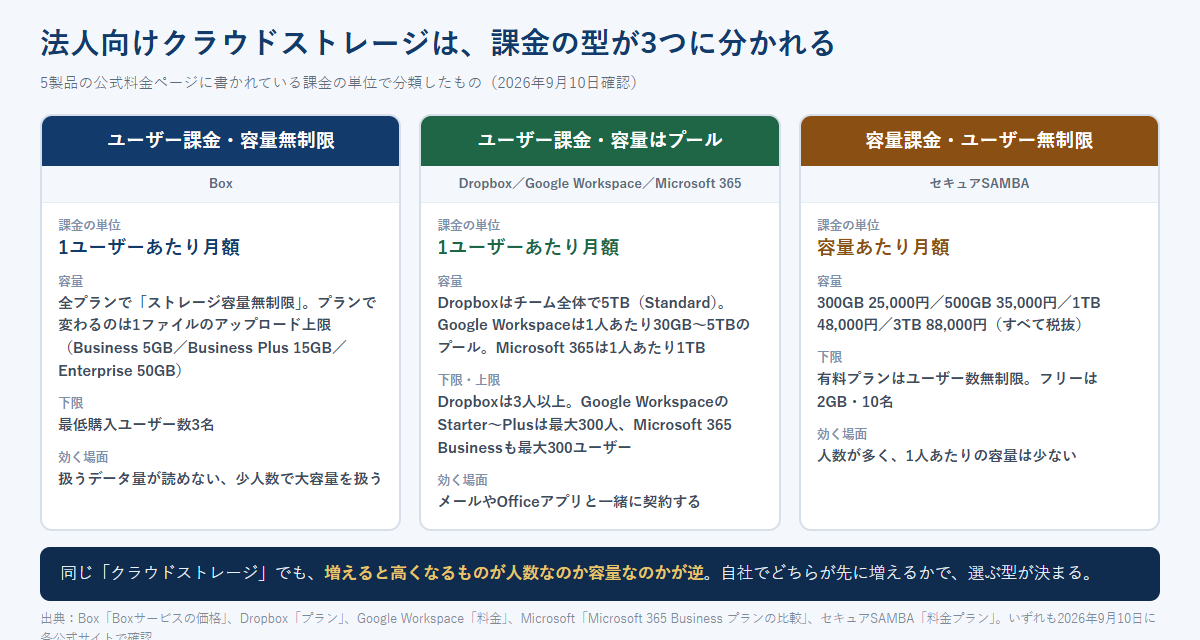Click the Dropbox／Google Workspace／Microsoft 365 product label
Viewport: 1200px width, 640px height.
tap(600, 184)
